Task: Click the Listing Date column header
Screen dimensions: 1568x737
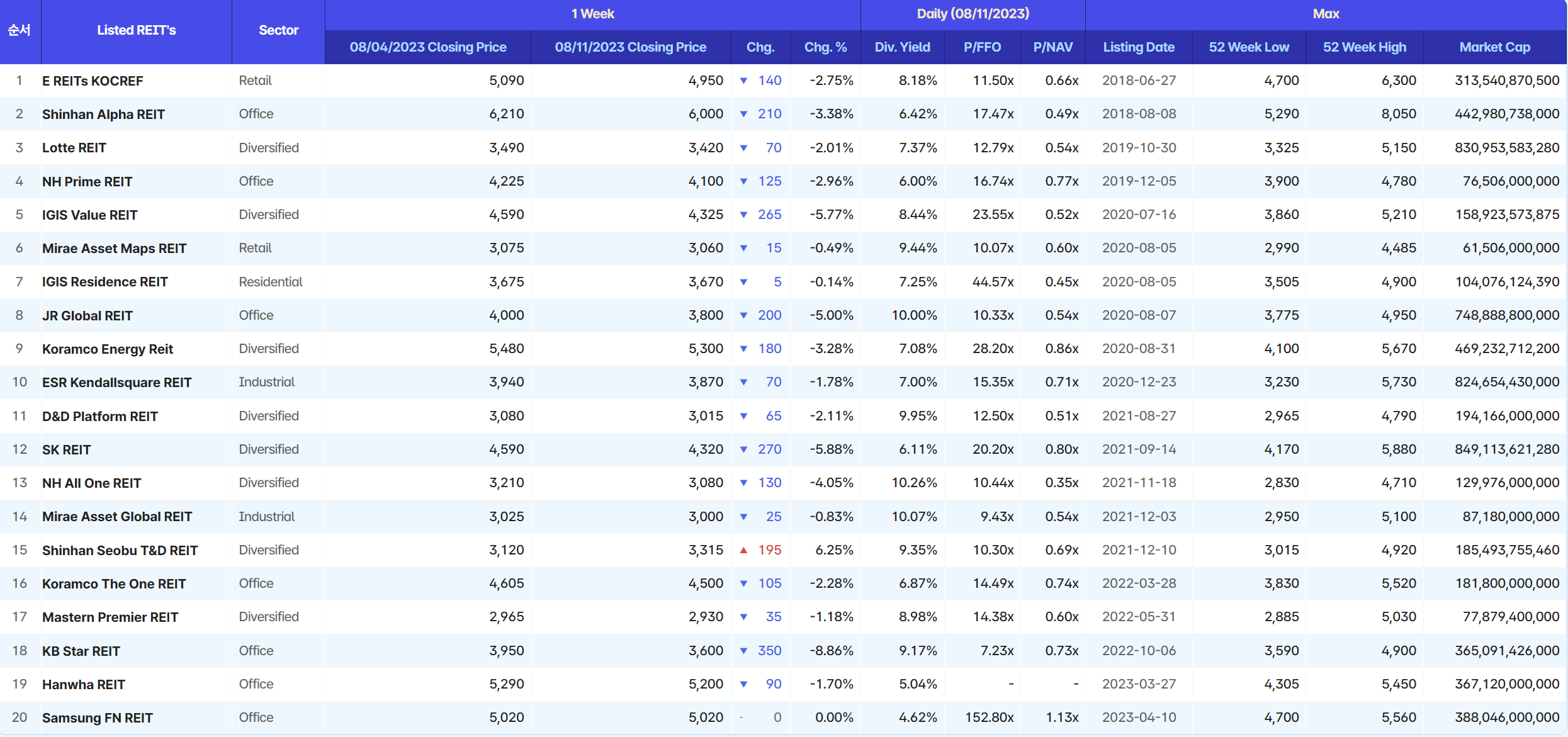Action: tap(1139, 47)
